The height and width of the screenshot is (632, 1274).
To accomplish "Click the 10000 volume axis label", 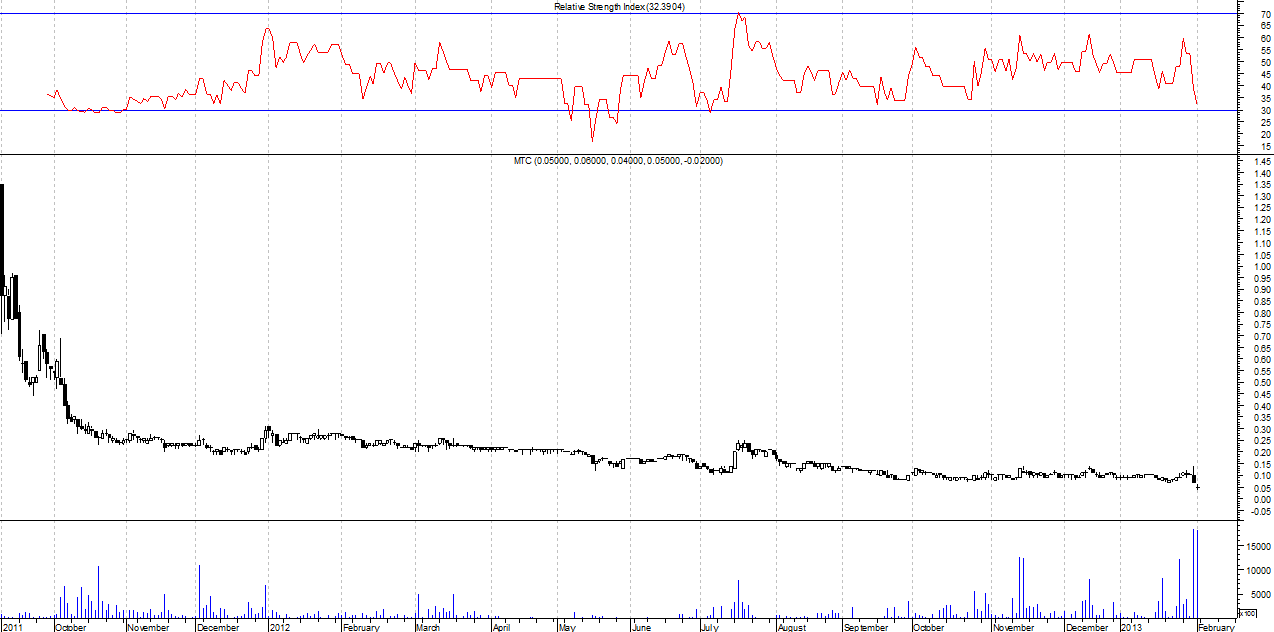I will 1256,570.
